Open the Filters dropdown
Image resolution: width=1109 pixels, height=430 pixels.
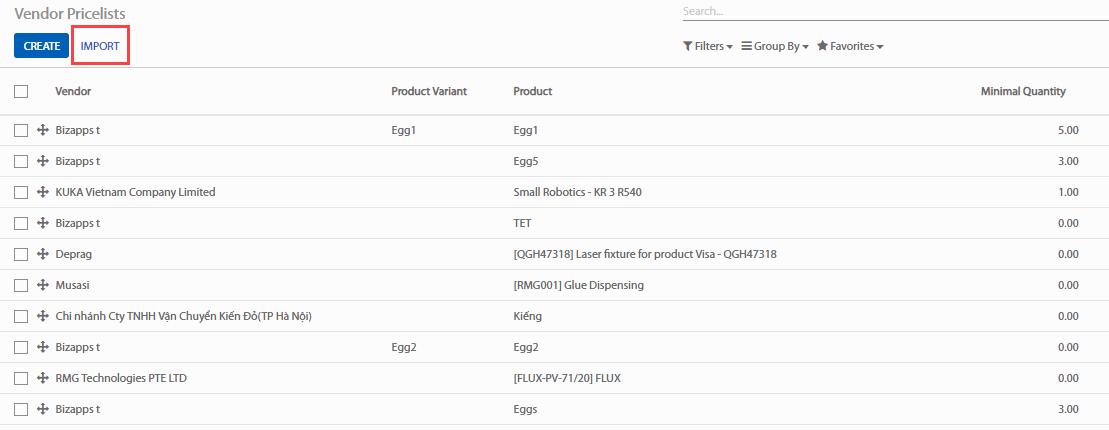click(707, 46)
